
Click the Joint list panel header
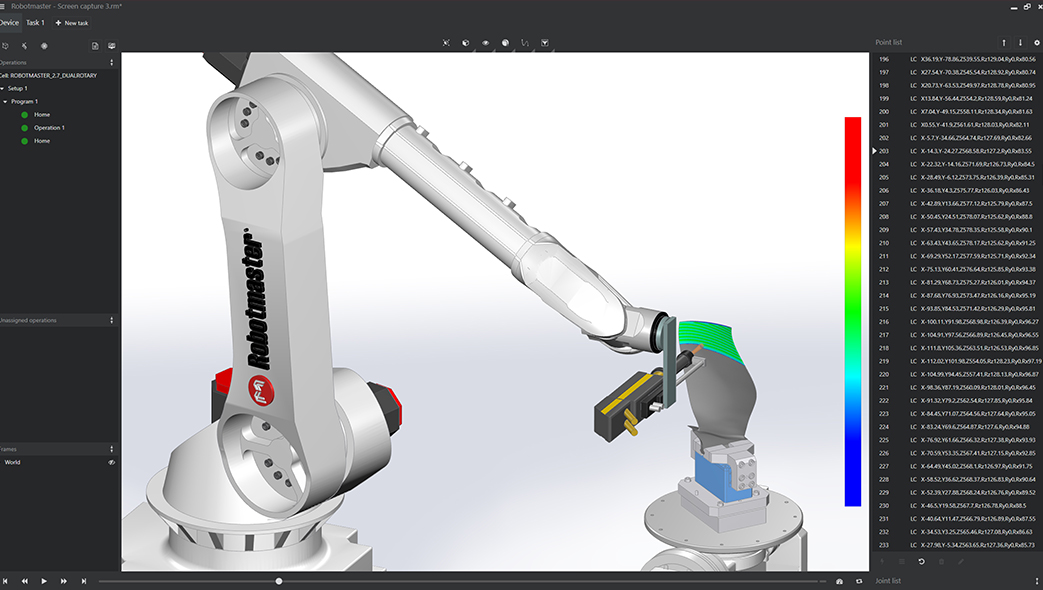(888, 581)
